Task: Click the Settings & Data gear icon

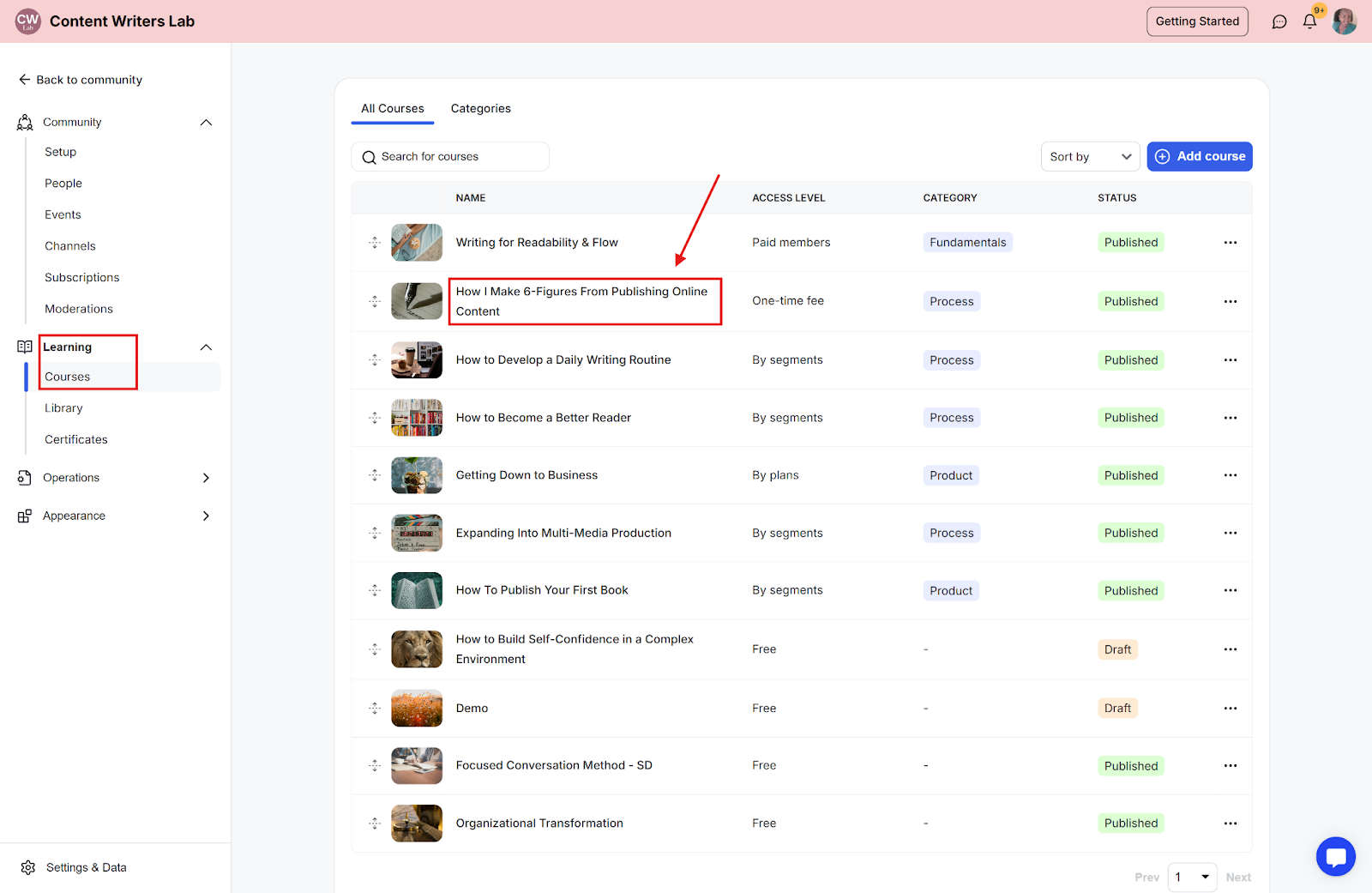Action: click(x=28, y=867)
